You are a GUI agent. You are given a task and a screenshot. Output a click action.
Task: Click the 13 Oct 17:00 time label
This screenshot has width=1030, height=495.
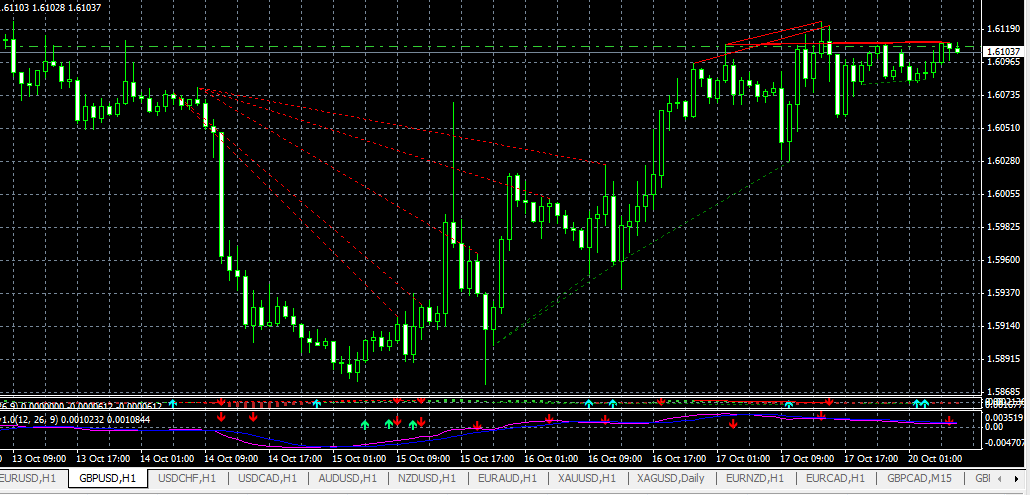[101, 458]
